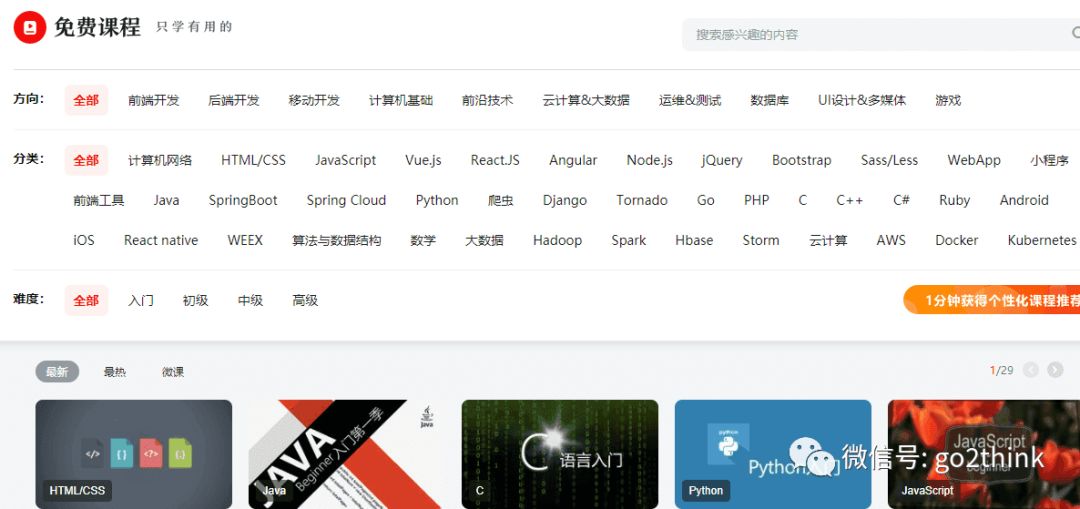Filter by WEEX category
This screenshot has height=509, width=1080.
245,240
